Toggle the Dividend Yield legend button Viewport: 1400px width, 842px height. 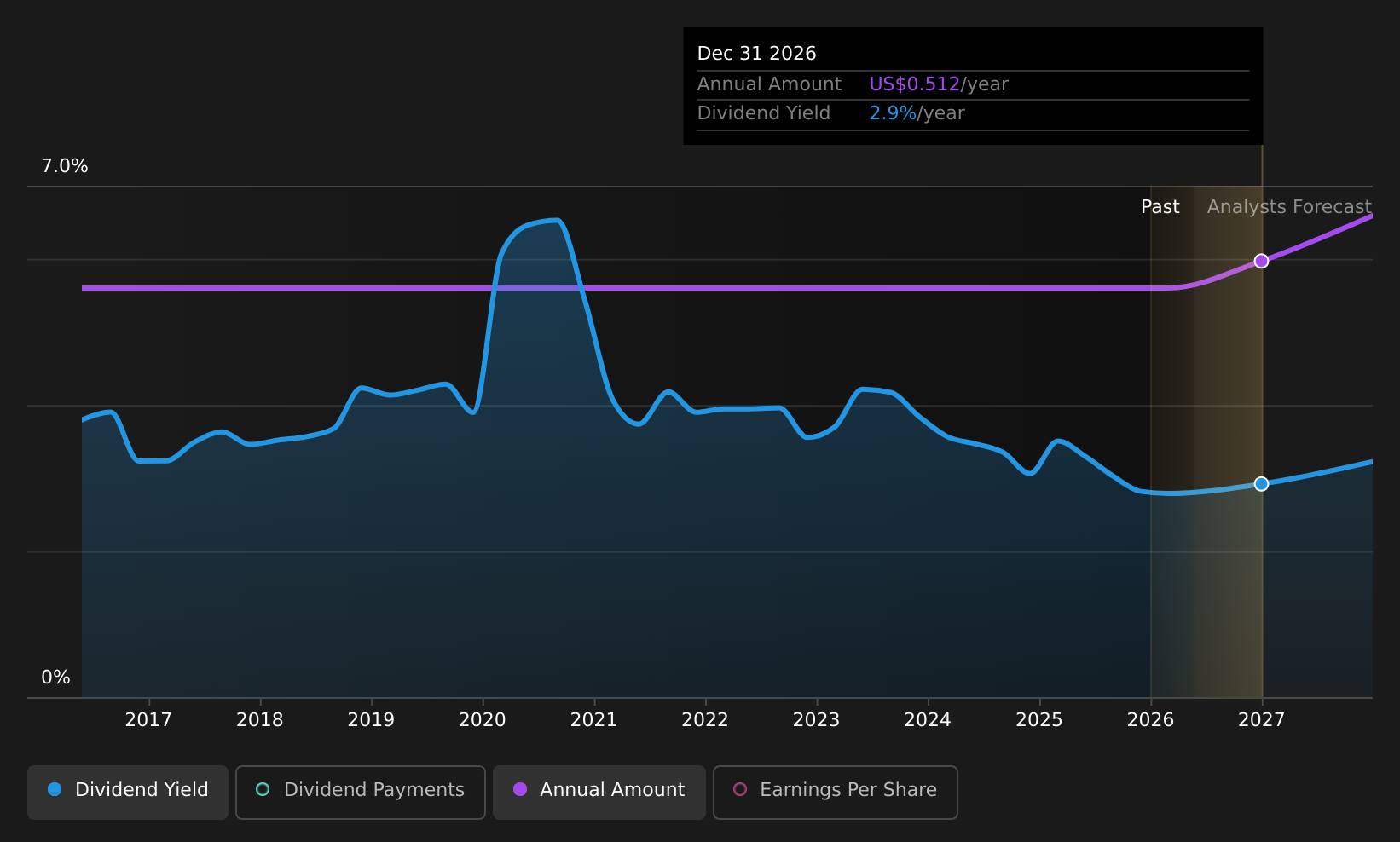point(128,792)
